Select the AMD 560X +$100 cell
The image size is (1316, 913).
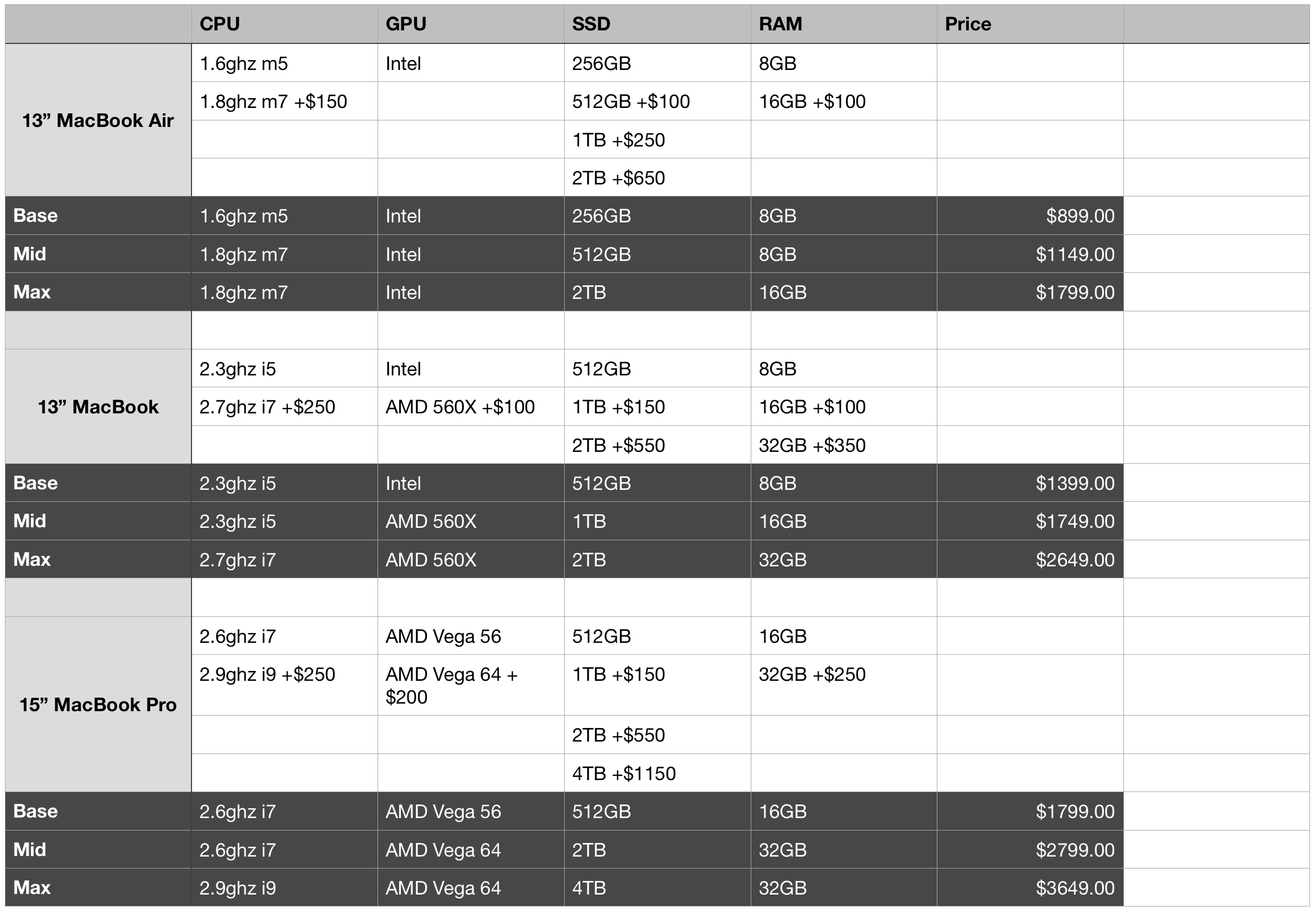point(471,407)
